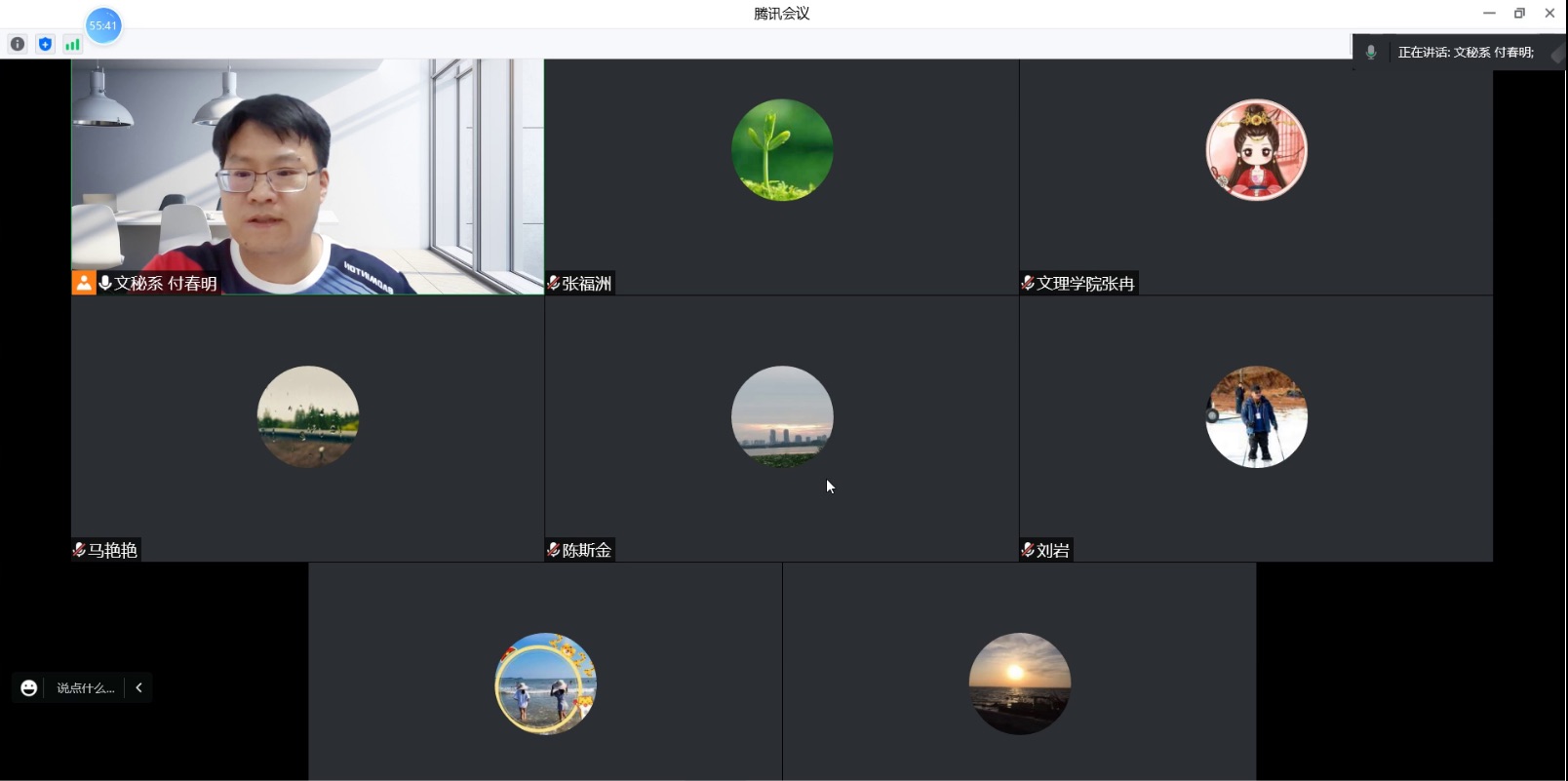Click muted microphone next to 文理学院张冉
1568x781 pixels.
(x=1027, y=283)
